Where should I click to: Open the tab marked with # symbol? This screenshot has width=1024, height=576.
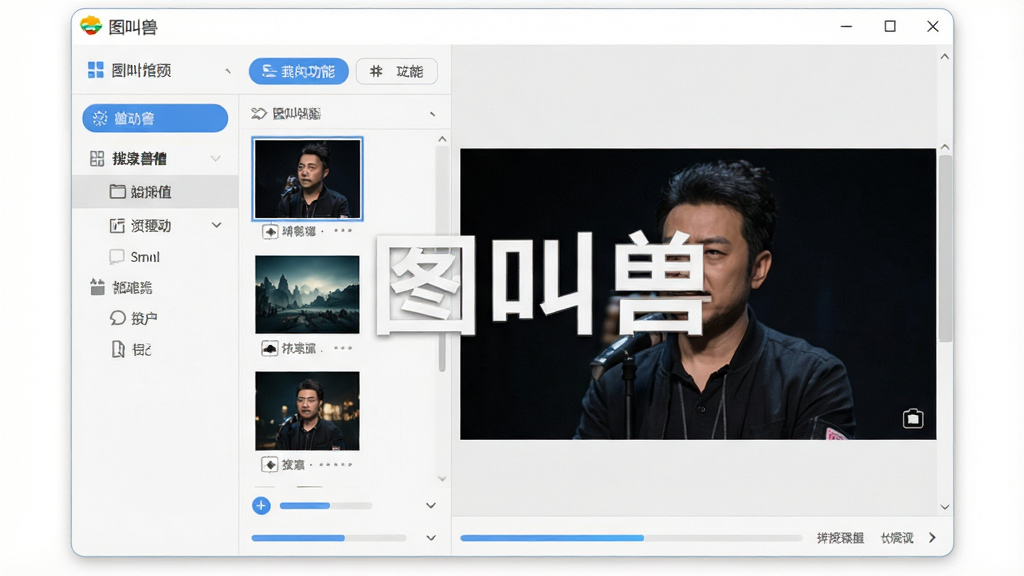[396, 71]
